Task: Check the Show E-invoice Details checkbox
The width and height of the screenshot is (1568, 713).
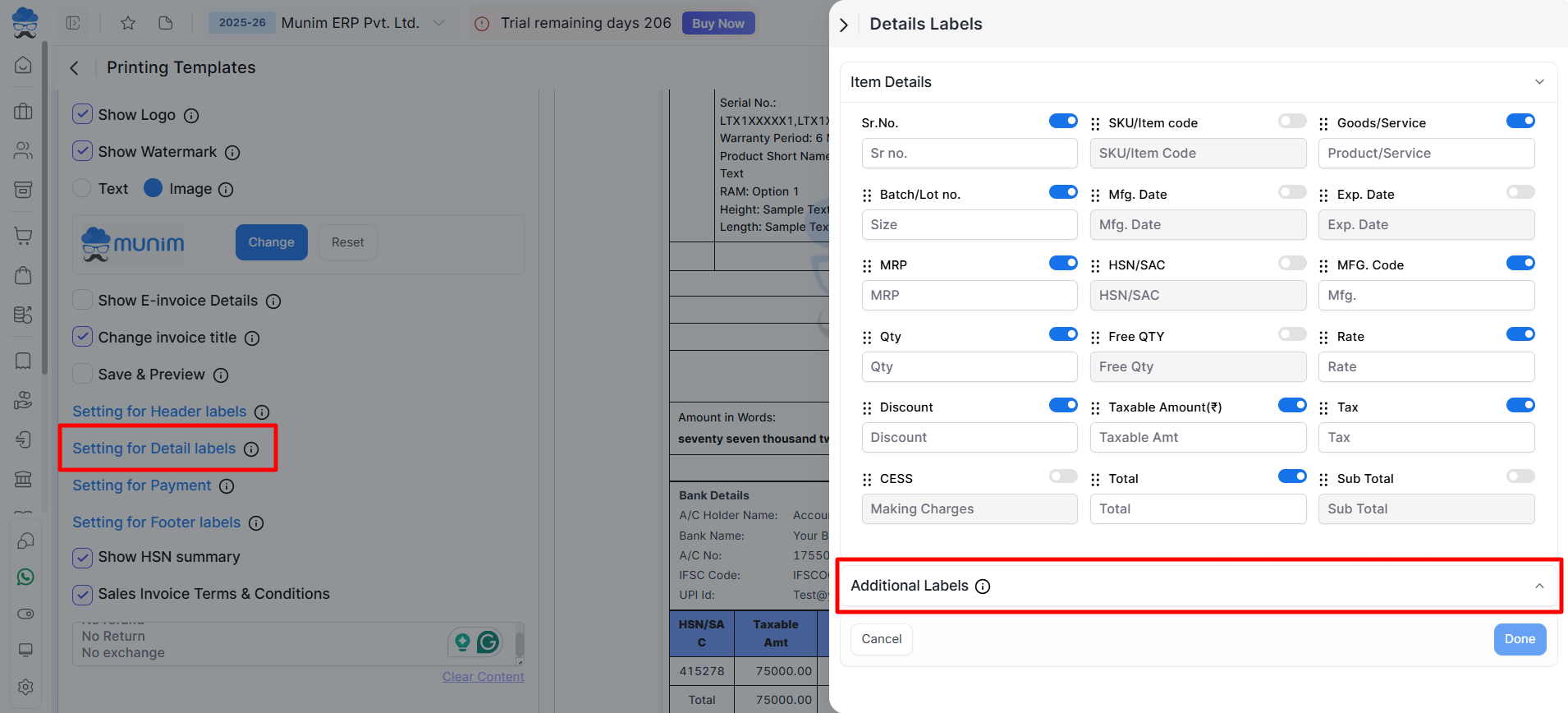Action: pos(82,300)
